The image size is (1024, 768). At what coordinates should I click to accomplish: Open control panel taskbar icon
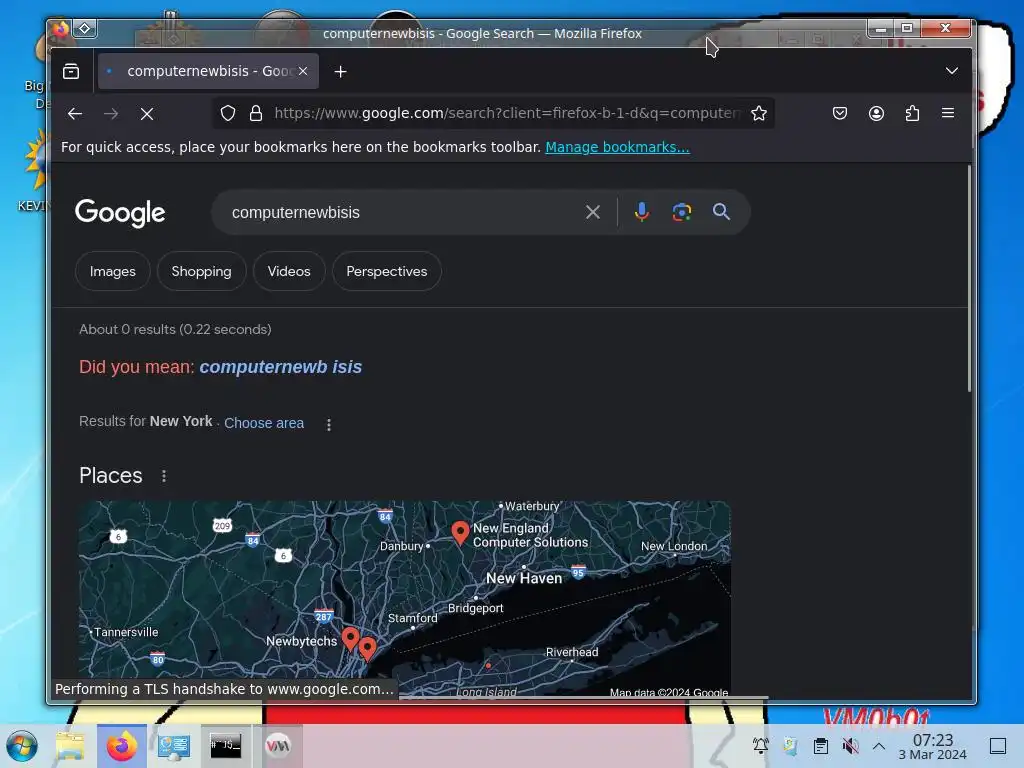(174, 746)
